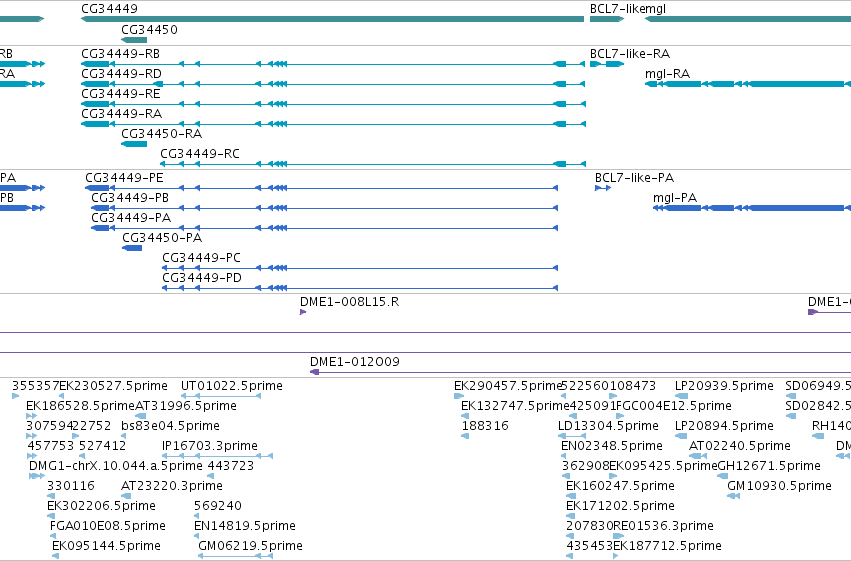851x561 pixels.
Task: Click EST EN02348.5prime
Action: [612, 446]
